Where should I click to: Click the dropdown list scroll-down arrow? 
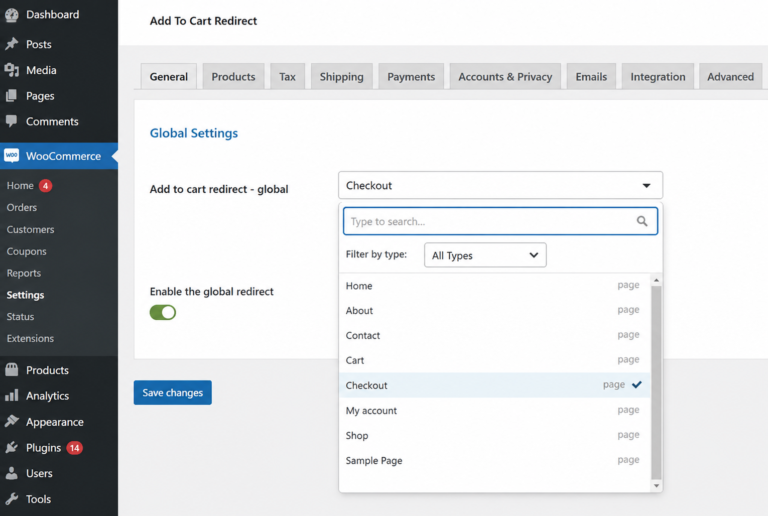coord(656,486)
